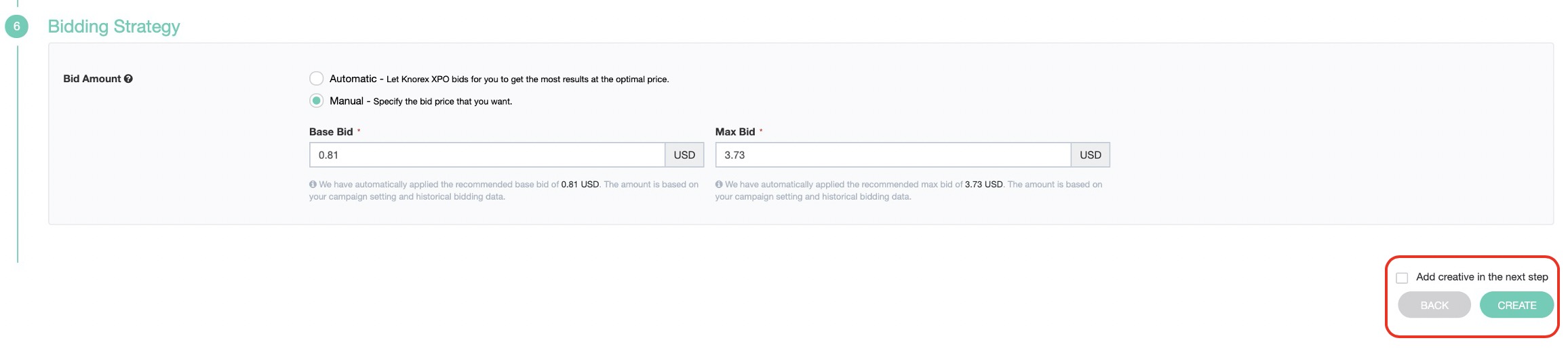
Task: Click the recommended 3.73 USD hint text
Action: 983,184
